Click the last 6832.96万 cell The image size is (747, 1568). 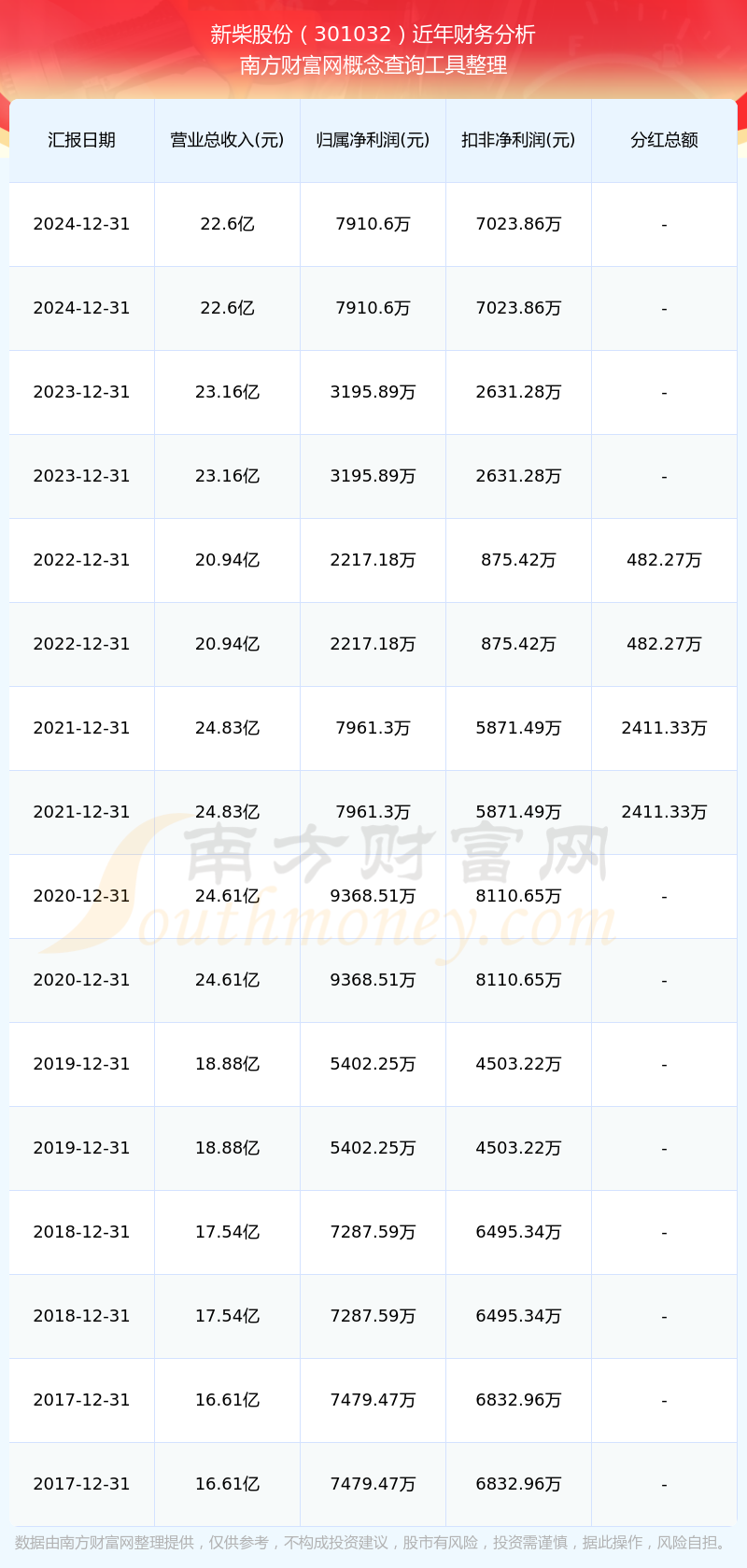click(518, 1484)
